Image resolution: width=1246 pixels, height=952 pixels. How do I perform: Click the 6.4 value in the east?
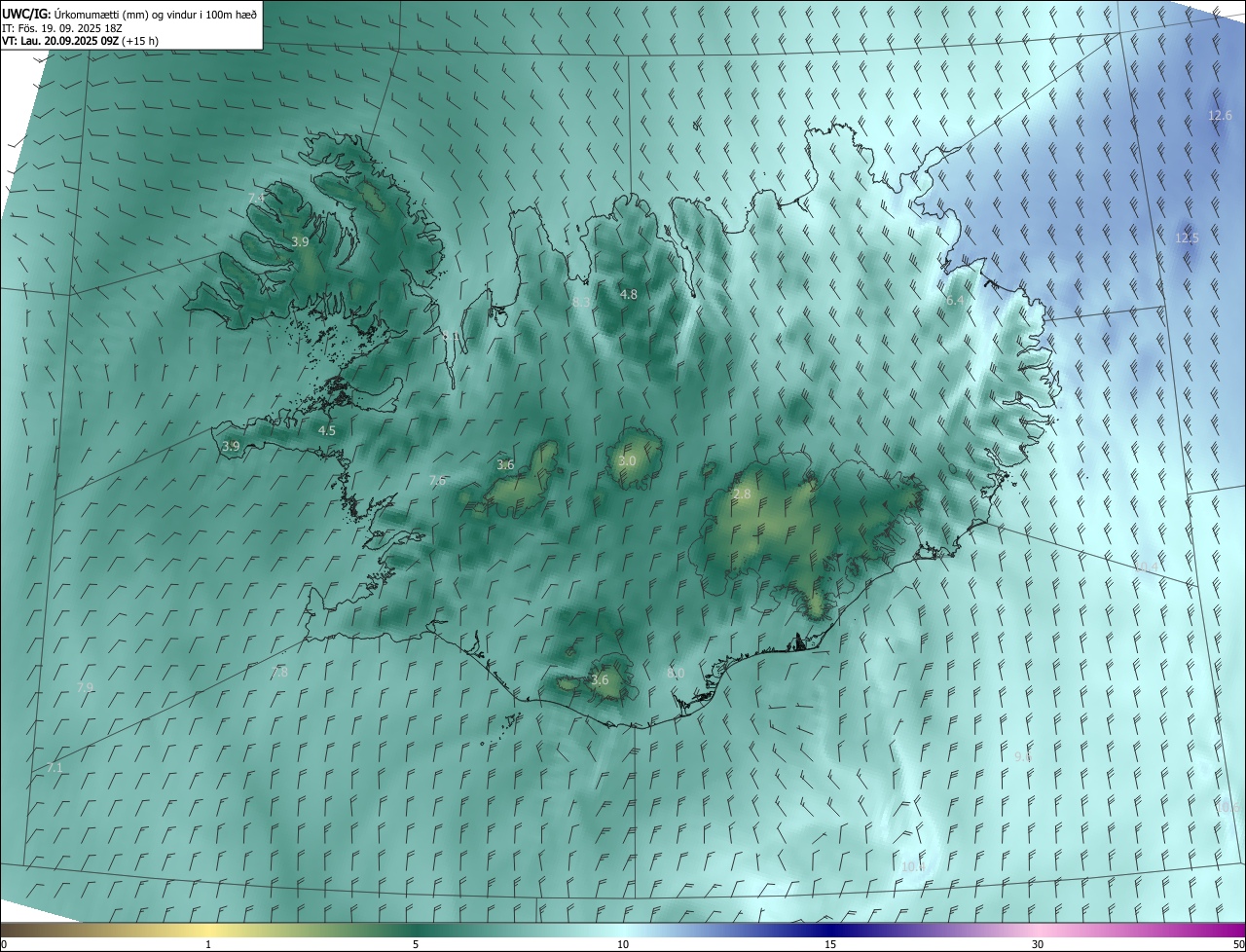tap(955, 301)
